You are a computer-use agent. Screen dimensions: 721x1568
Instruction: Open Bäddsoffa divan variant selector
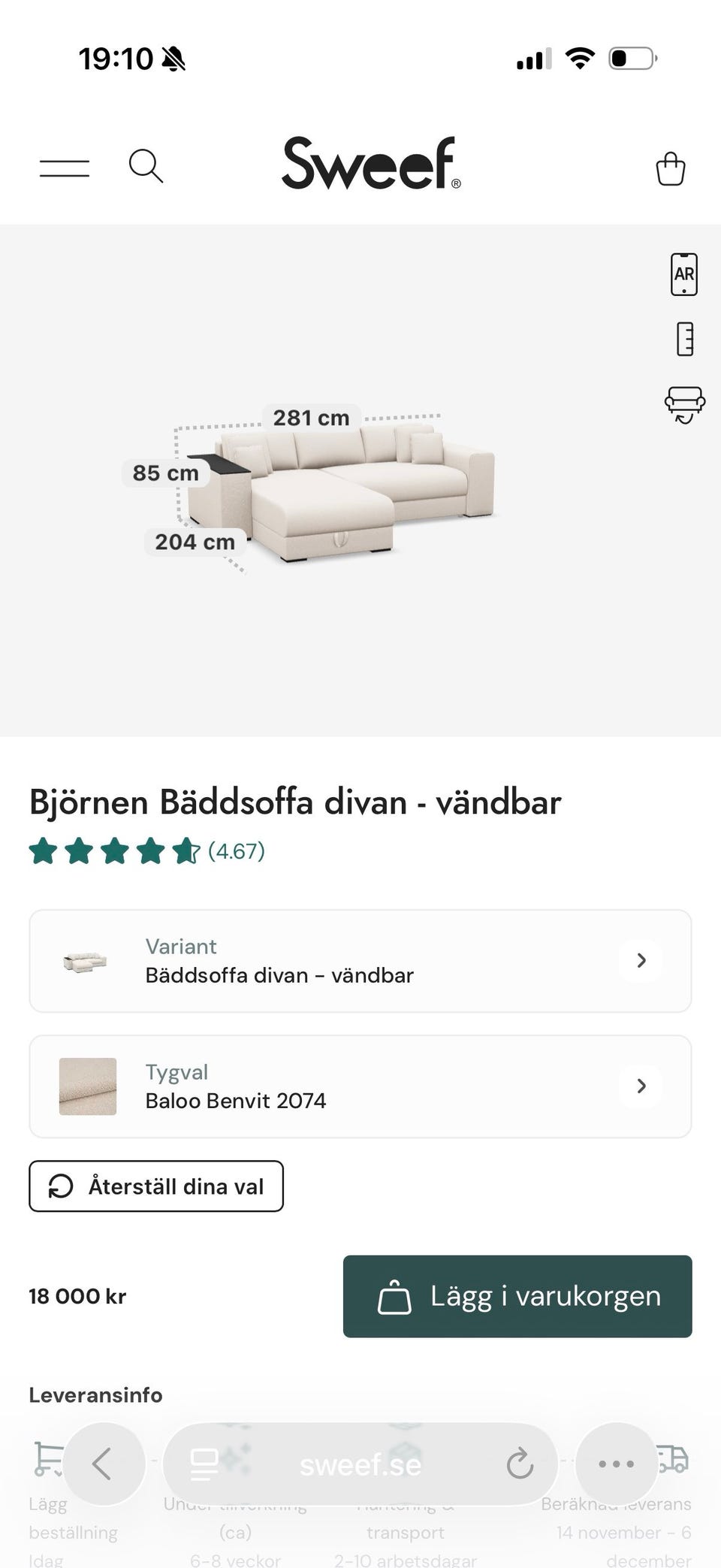[360, 961]
